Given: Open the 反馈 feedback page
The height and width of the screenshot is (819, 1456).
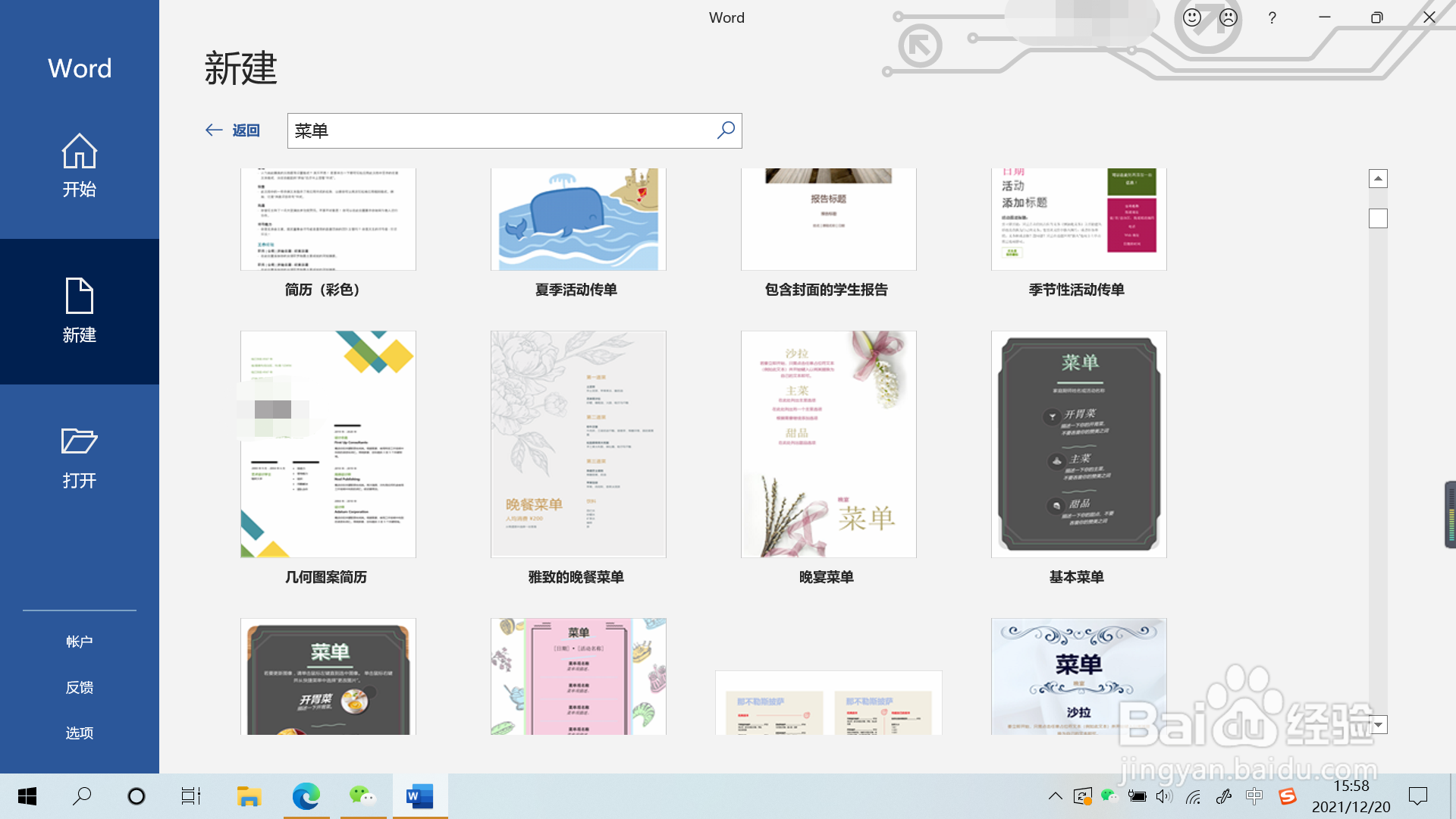Looking at the screenshot, I should [x=80, y=687].
